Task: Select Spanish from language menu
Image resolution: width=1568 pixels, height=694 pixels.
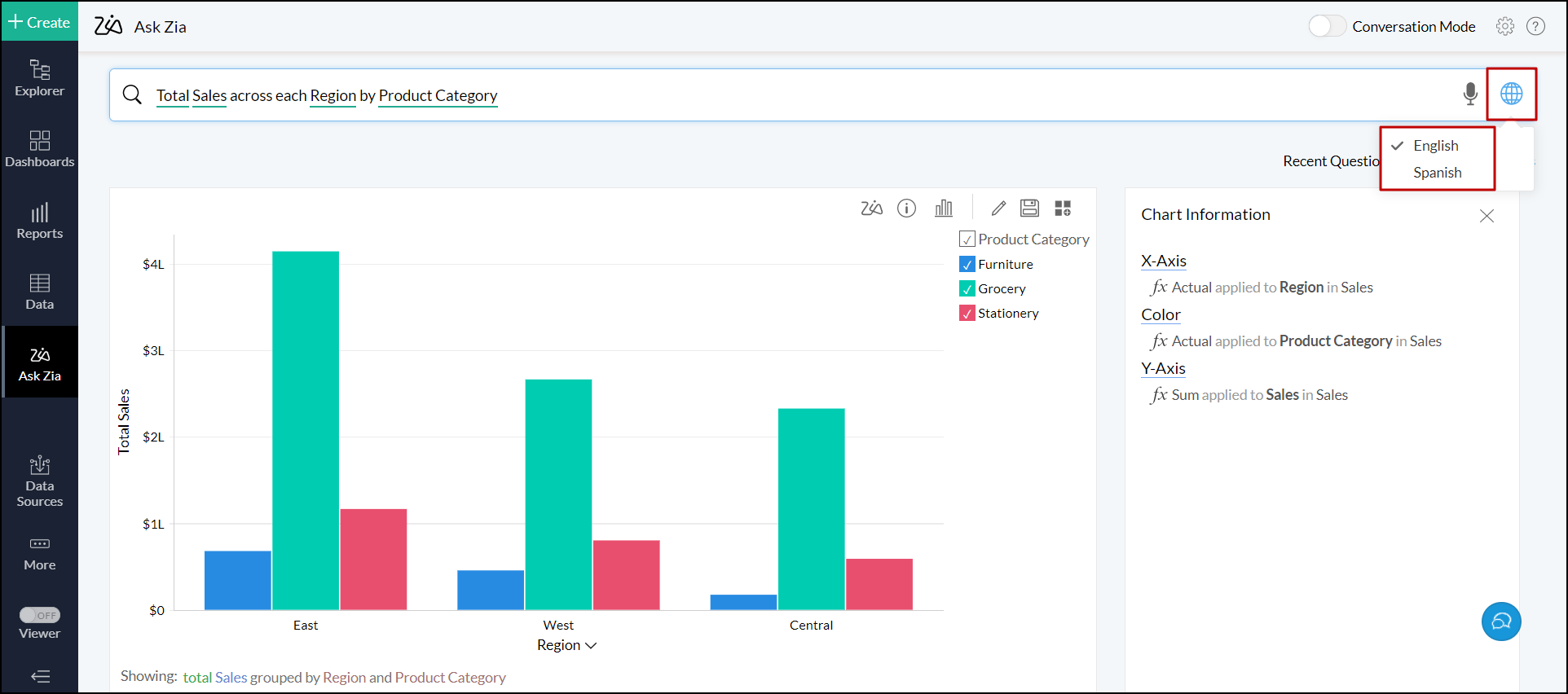Action: [1437, 173]
